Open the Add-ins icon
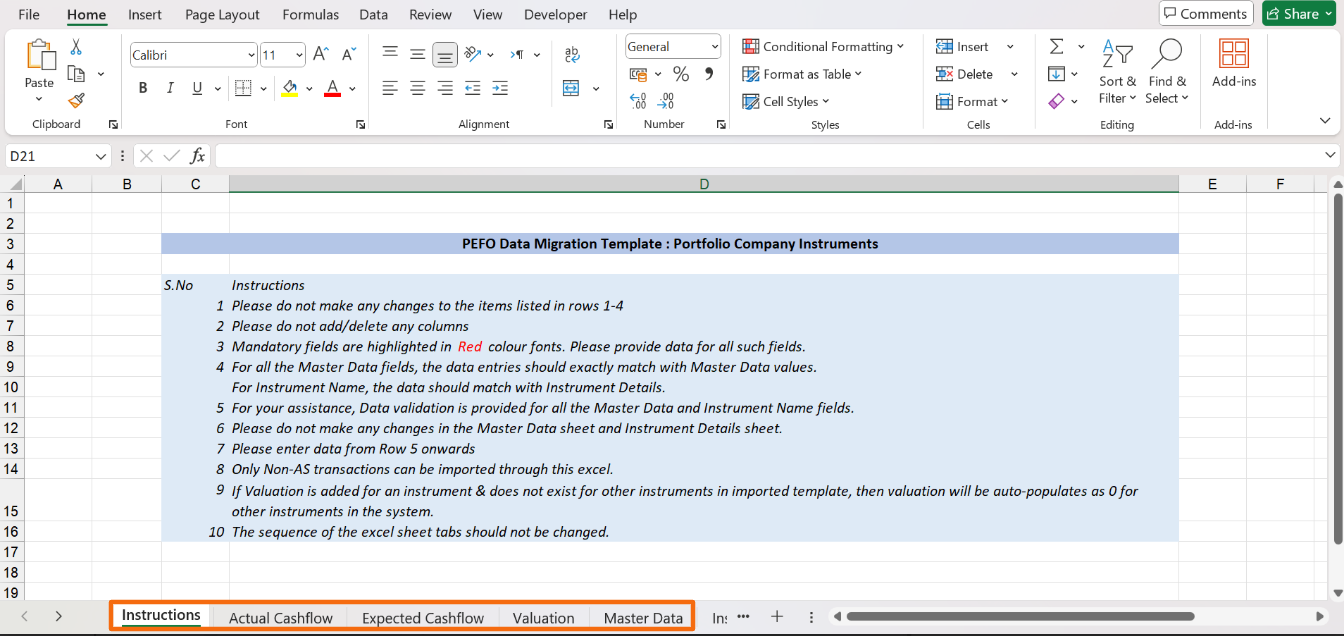 tap(1234, 64)
